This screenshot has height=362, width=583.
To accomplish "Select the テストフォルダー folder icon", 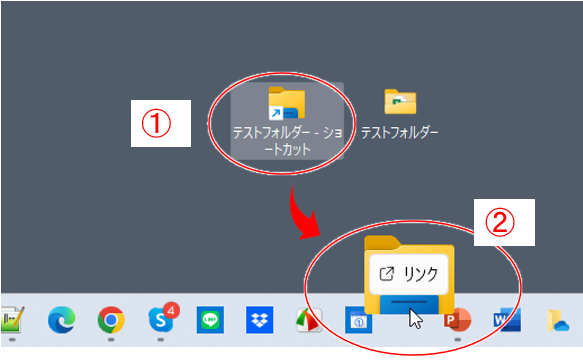I will click(x=400, y=101).
